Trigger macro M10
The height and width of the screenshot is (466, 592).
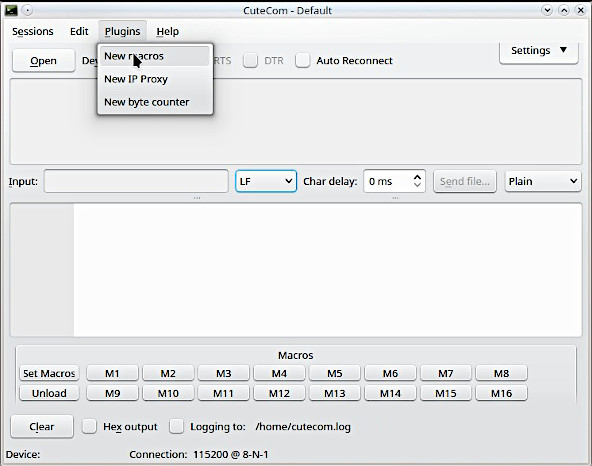click(168, 393)
